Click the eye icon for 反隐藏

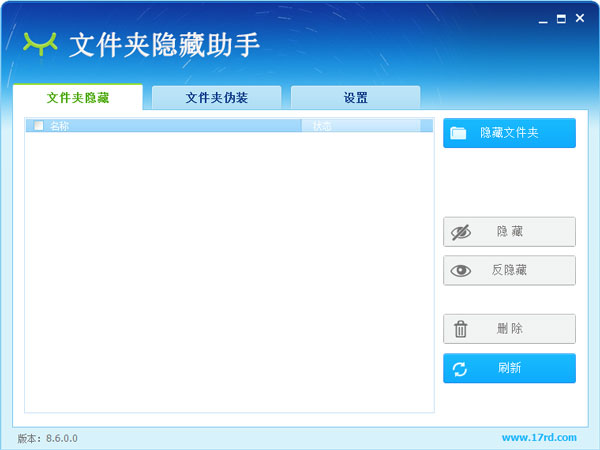pyautogui.click(x=460, y=270)
